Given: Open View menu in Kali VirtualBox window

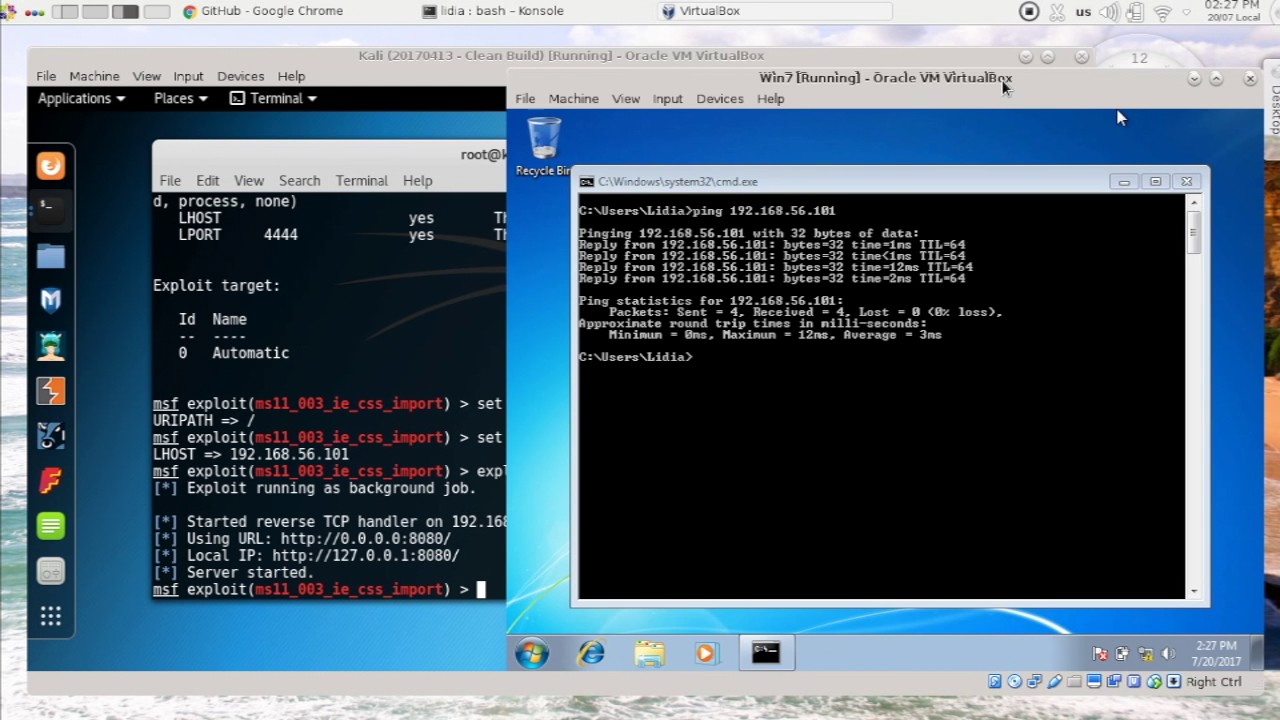Looking at the screenshot, I should [x=146, y=76].
